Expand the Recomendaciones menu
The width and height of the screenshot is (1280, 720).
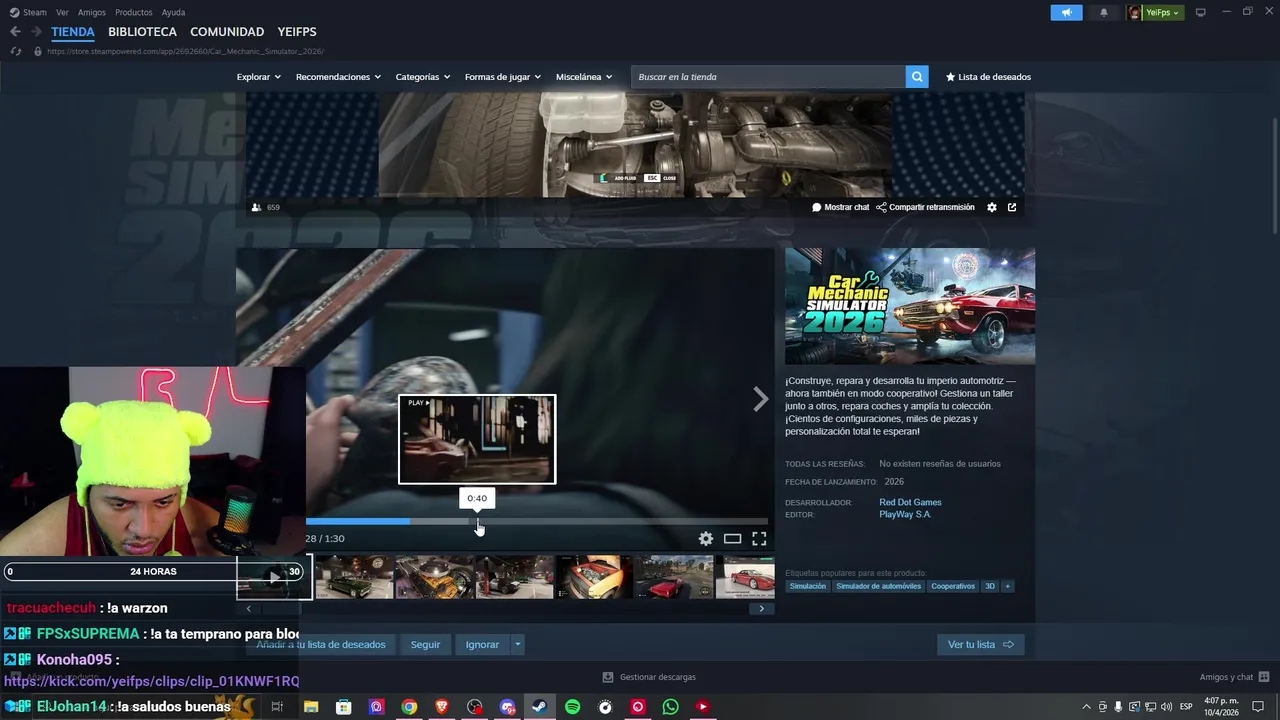338,77
